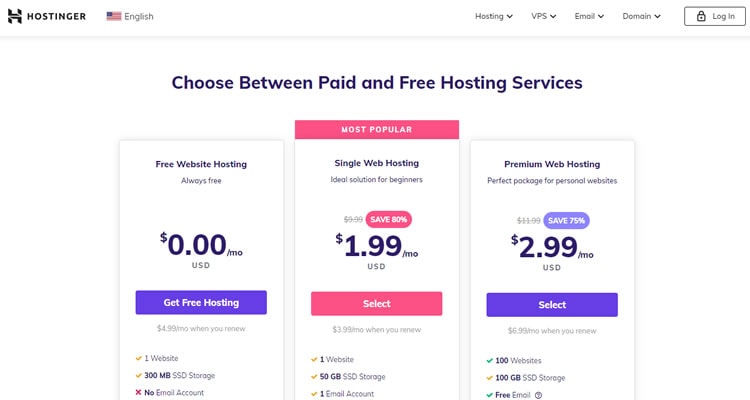Viewport: 750px width, 400px height.
Task: Click the SAVE 75% purple badge
Action: pyautogui.click(x=566, y=221)
